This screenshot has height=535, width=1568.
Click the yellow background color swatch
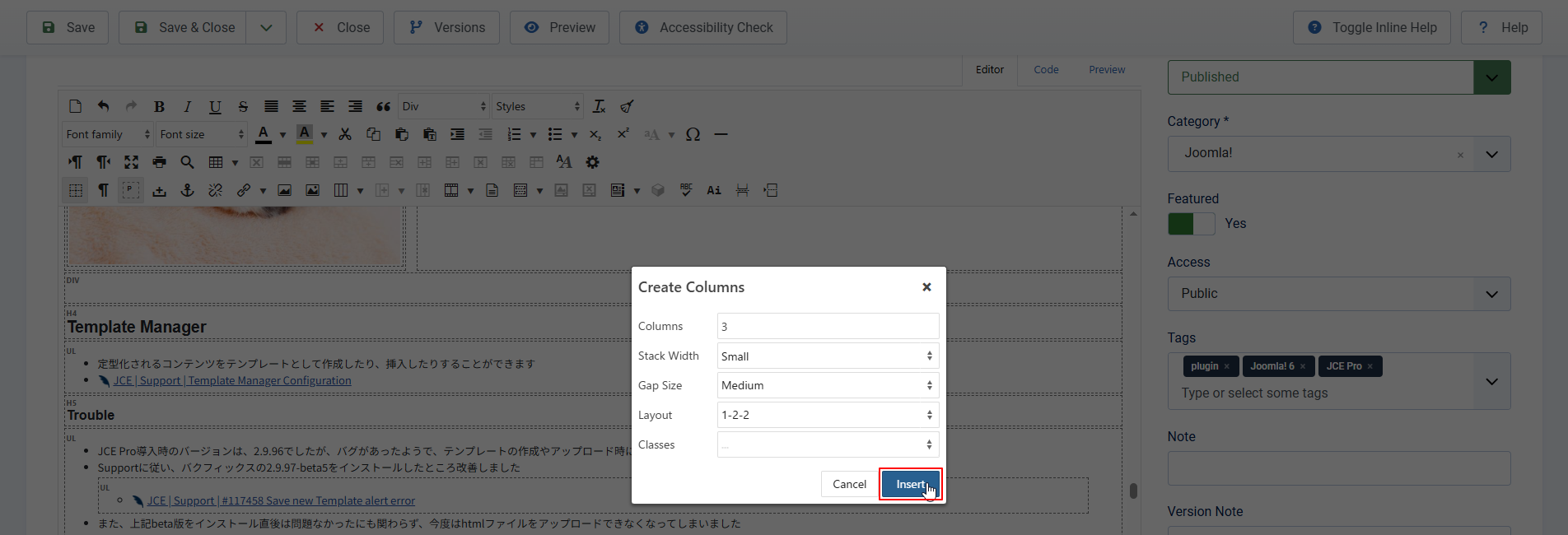(x=304, y=134)
